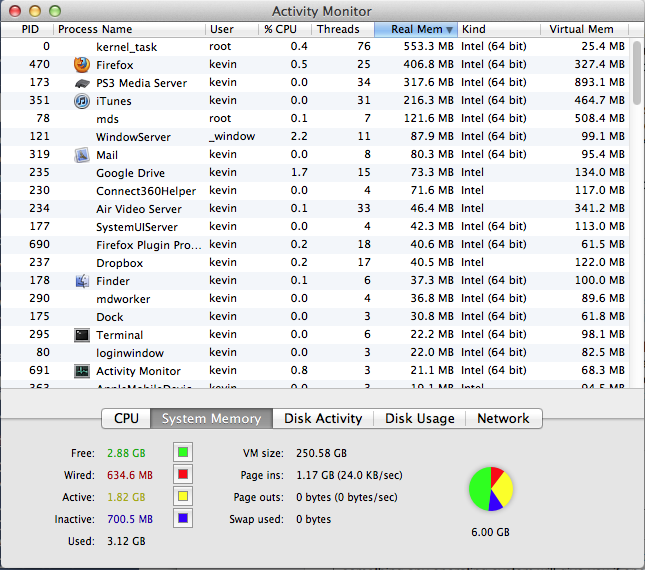Close the Activity Monitor window

(x=15, y=11)
